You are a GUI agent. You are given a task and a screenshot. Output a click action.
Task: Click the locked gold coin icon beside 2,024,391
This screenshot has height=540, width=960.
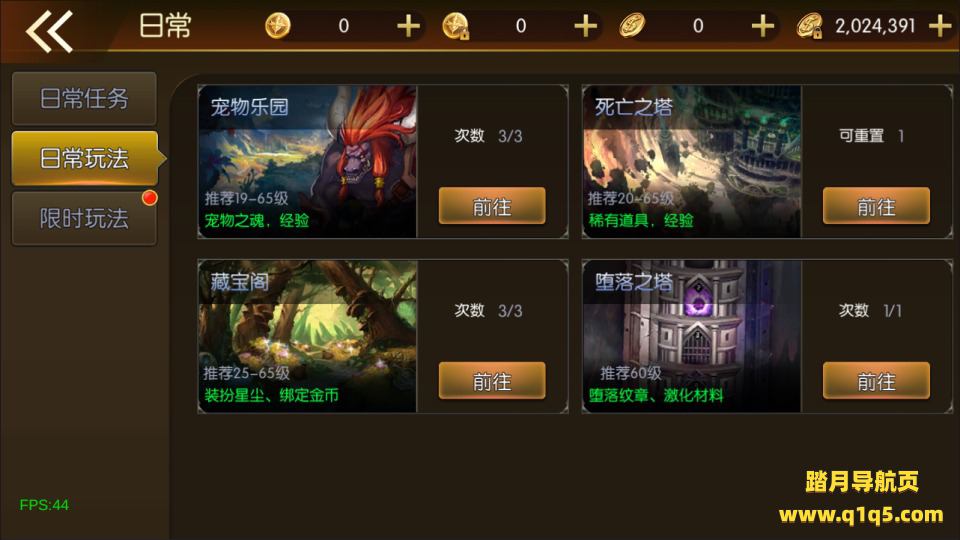point(809,26)
